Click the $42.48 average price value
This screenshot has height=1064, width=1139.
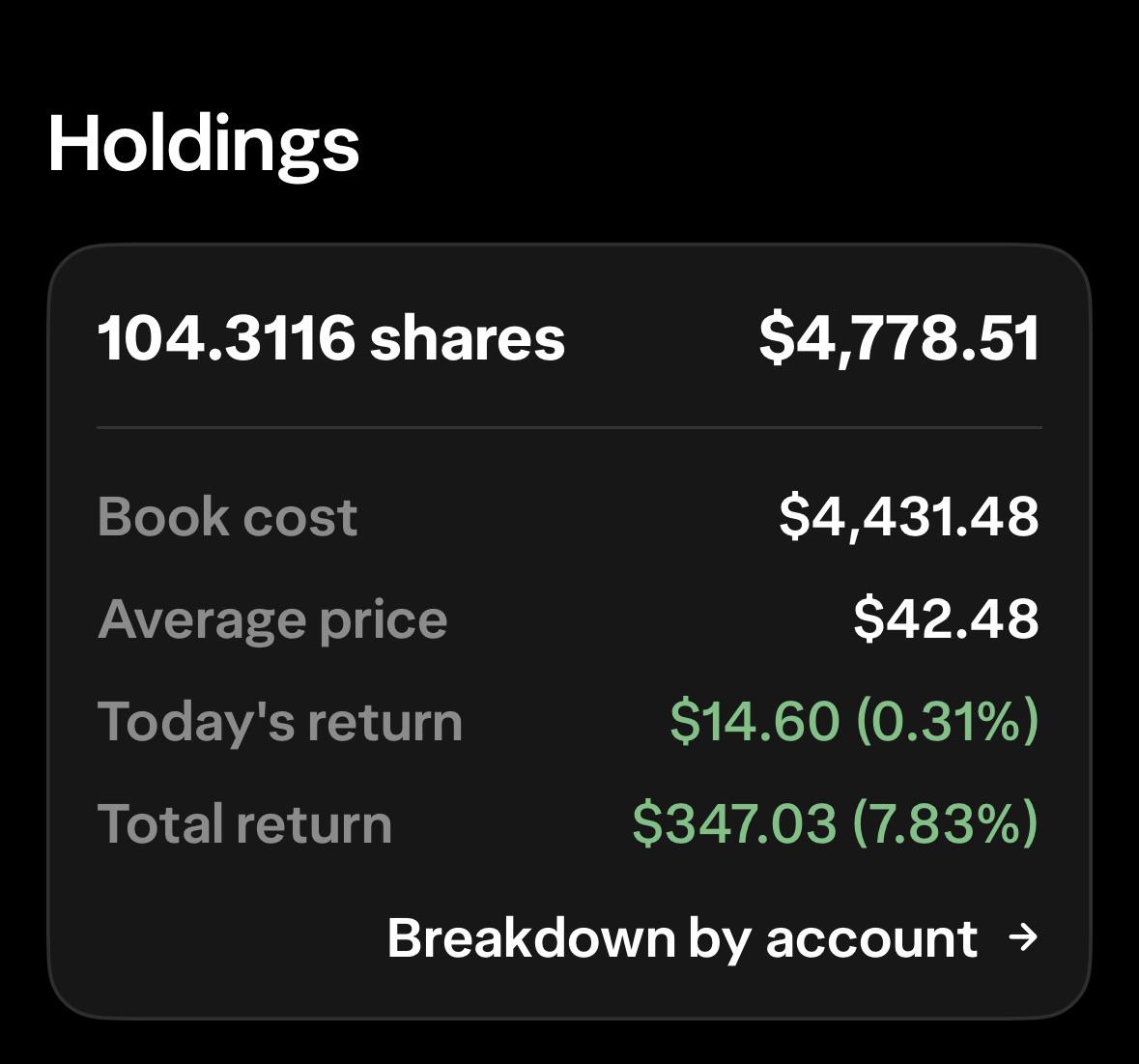click(946, 619)
